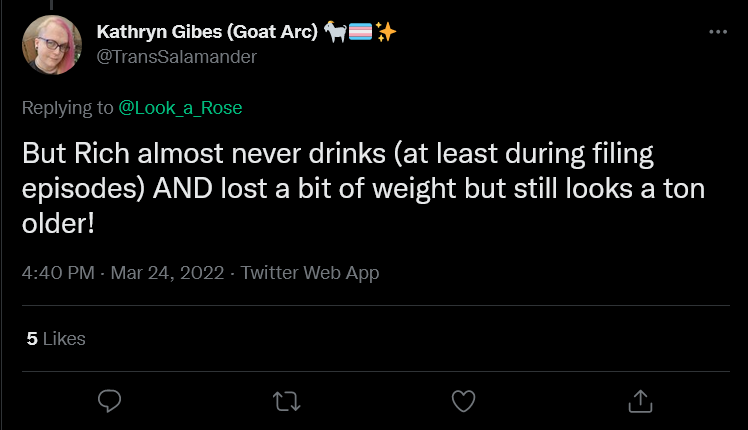
Task: Click the Twitter Web App source label
Action: [310, 273]
